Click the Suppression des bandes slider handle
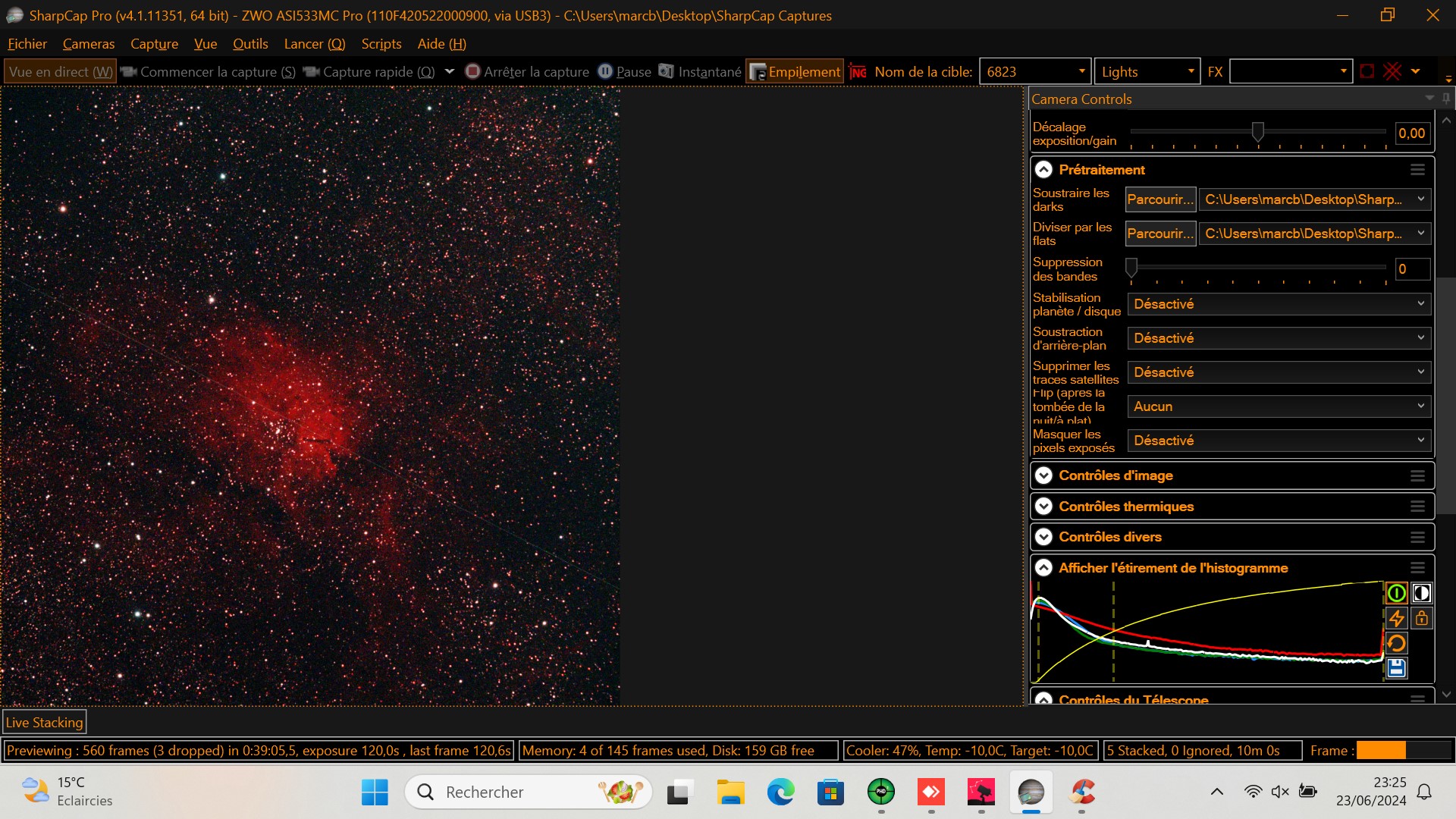 click(x=1131, y=267)
